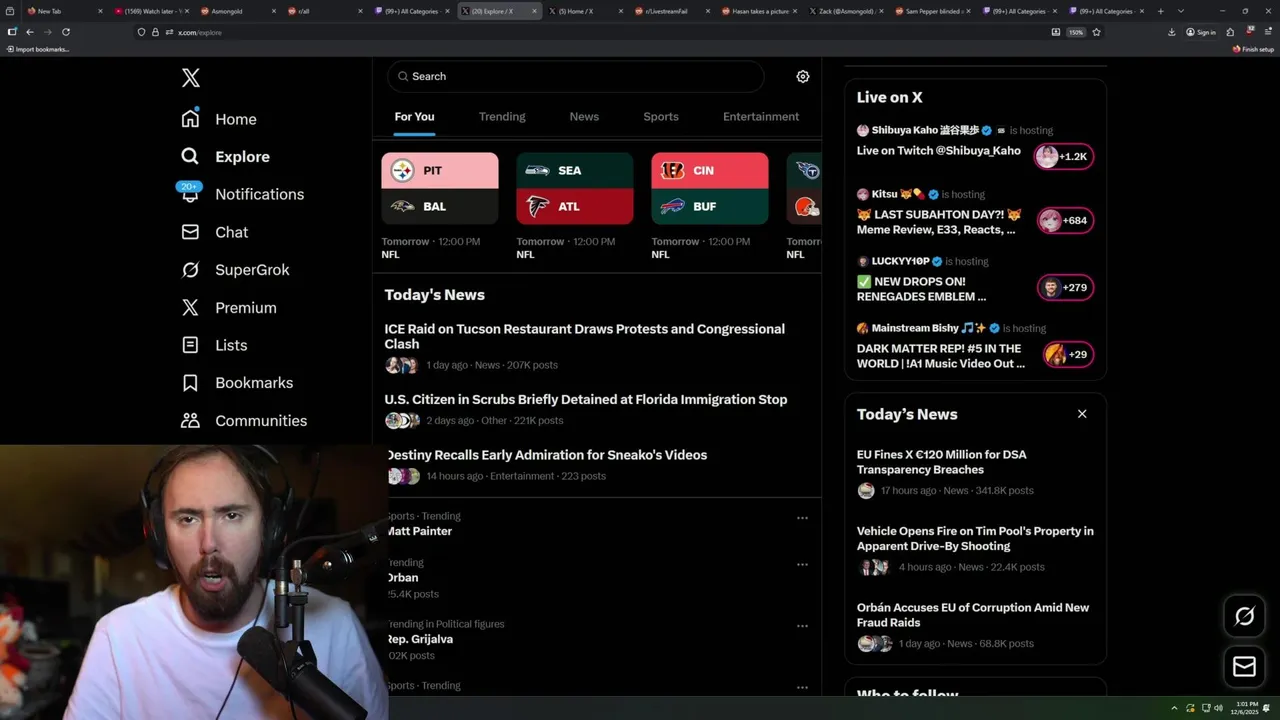The height and width of the screenshot is (720, 1280).
Task: Switch to the Entertainment tab
Action: 761,117
